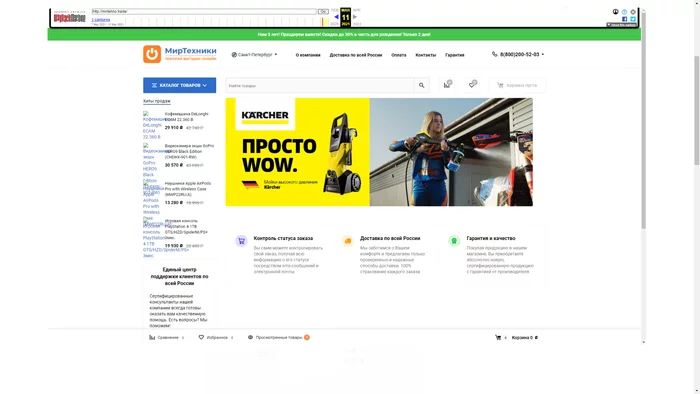
Task: Click the Wayback toolbar help question icon
Action: pyautogui.click(x=625, y=12)
